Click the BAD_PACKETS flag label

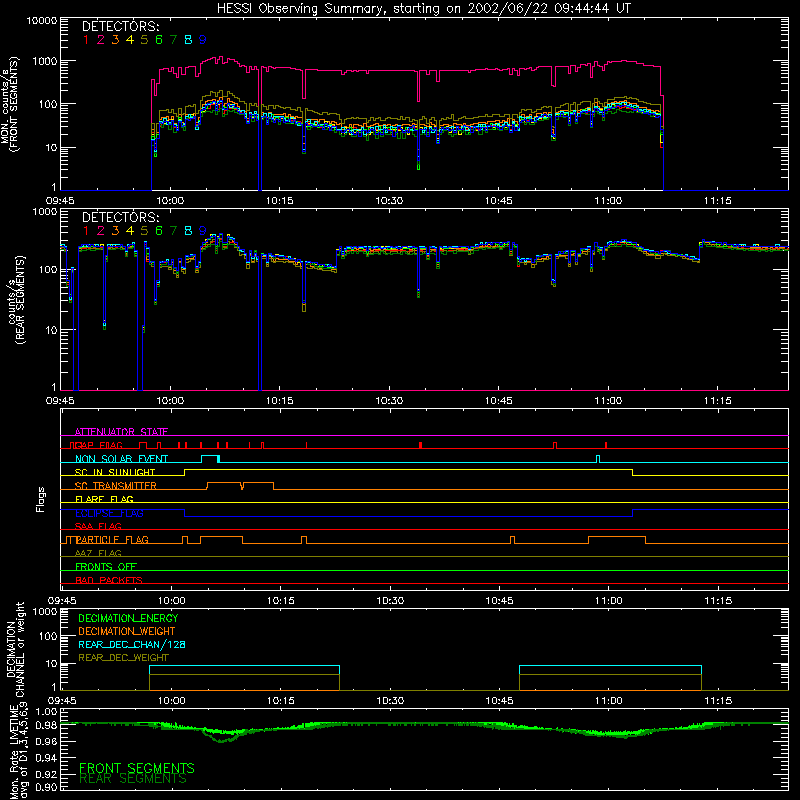(x=109, y=580)
